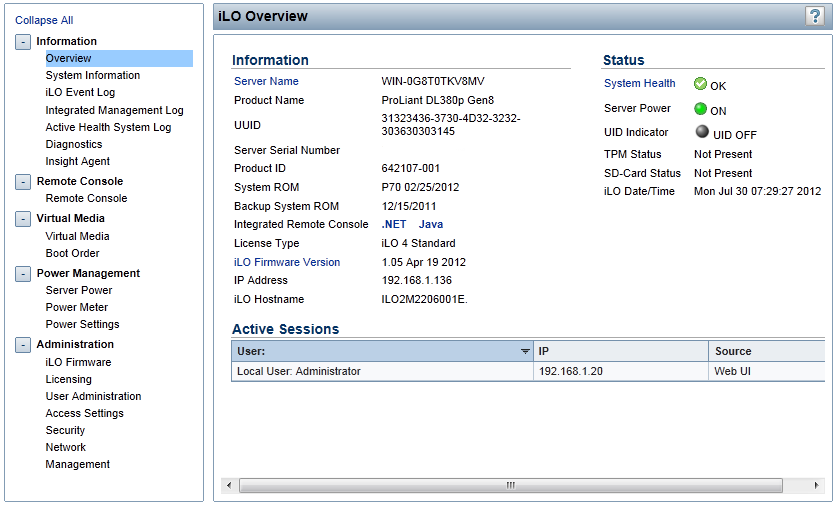Go to User Administration page
This screenshot has height=505, width=836.
pos(93,396)
